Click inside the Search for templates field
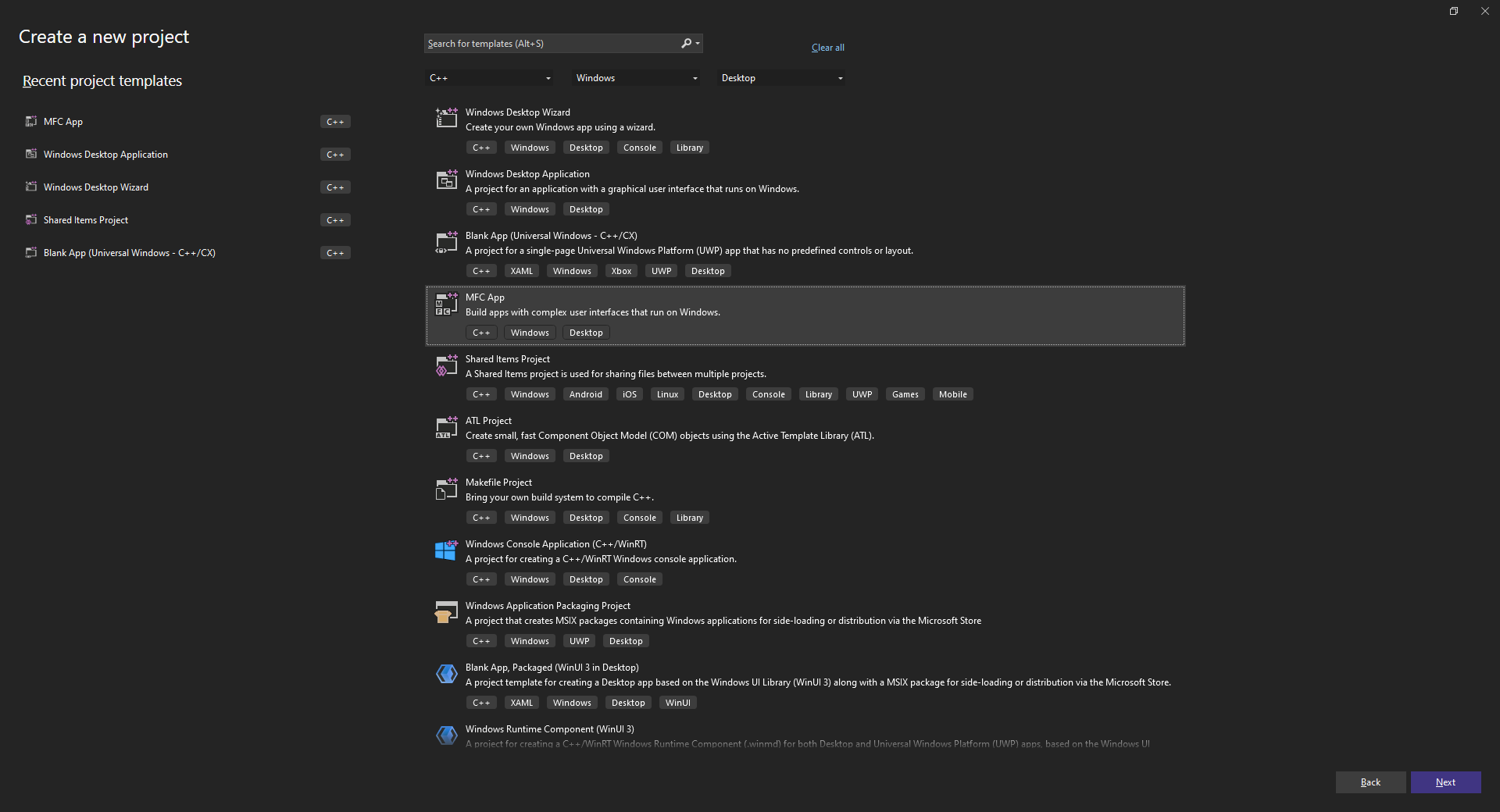Image resolution: width=1500 pixels, height=812 pixels. click(x=547, y=43)
